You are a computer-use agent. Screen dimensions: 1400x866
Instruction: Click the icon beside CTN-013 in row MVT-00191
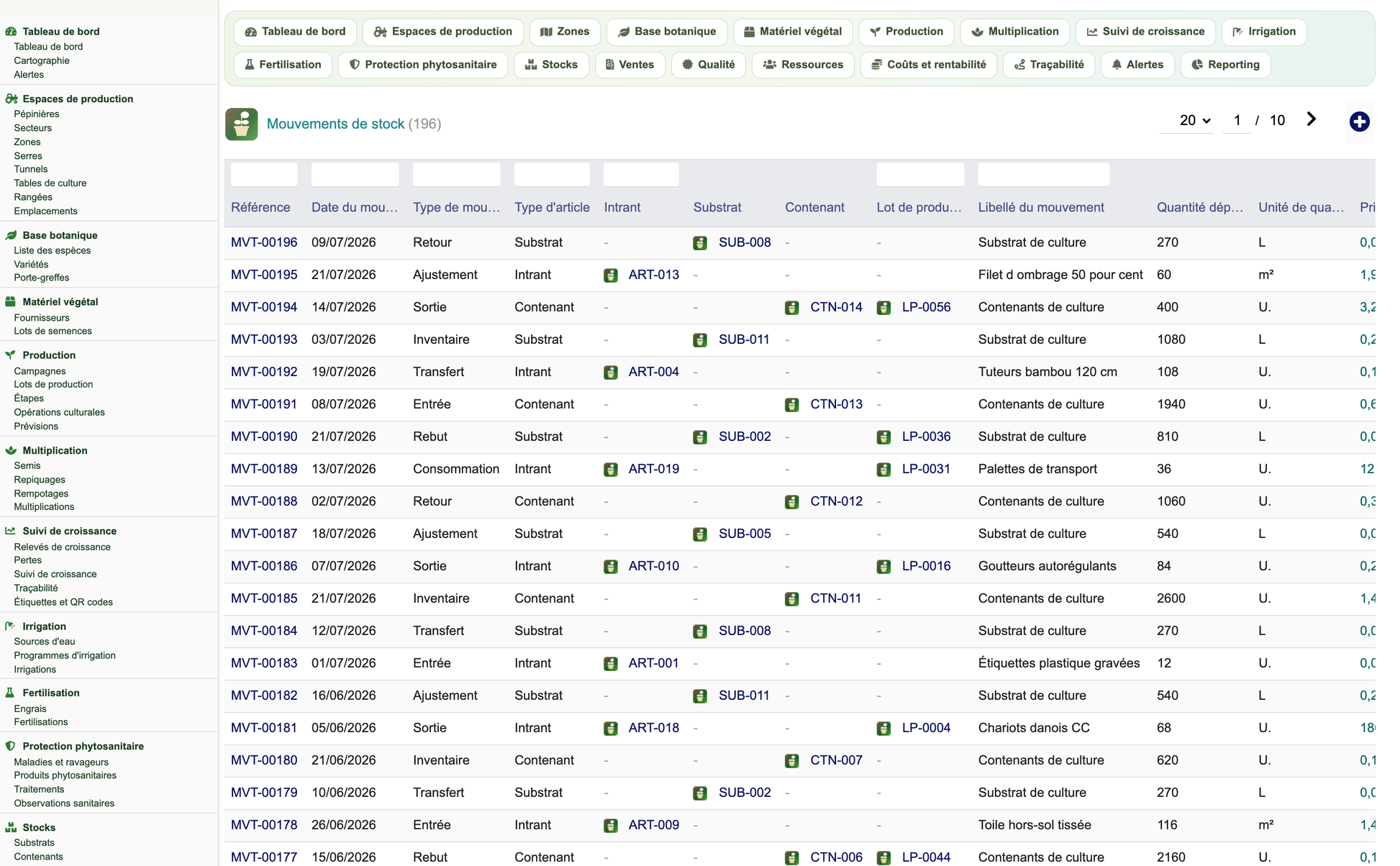click(792, 405)
